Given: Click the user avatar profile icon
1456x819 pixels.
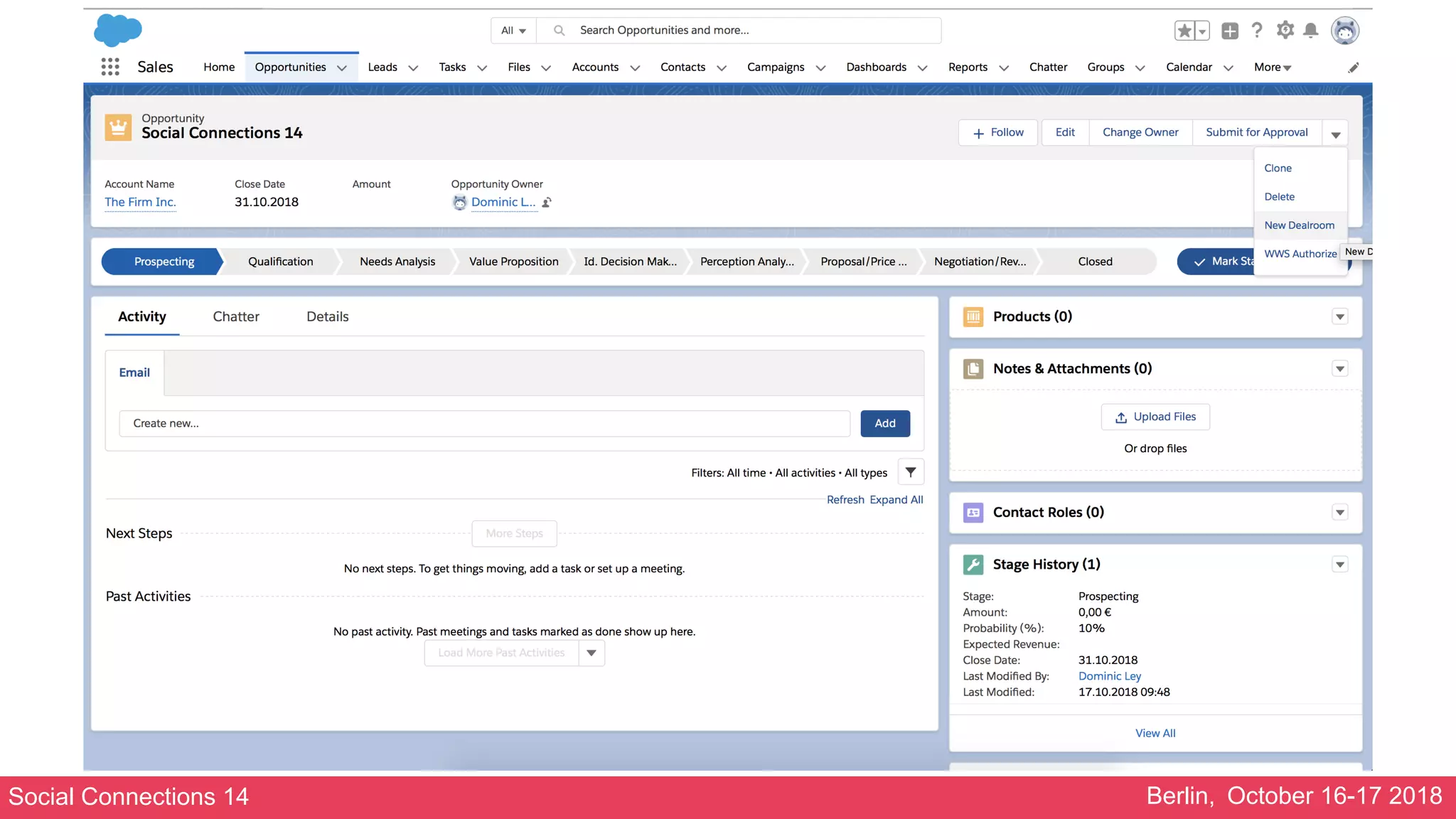Looking at the screenshot, I should [1344, 31].
